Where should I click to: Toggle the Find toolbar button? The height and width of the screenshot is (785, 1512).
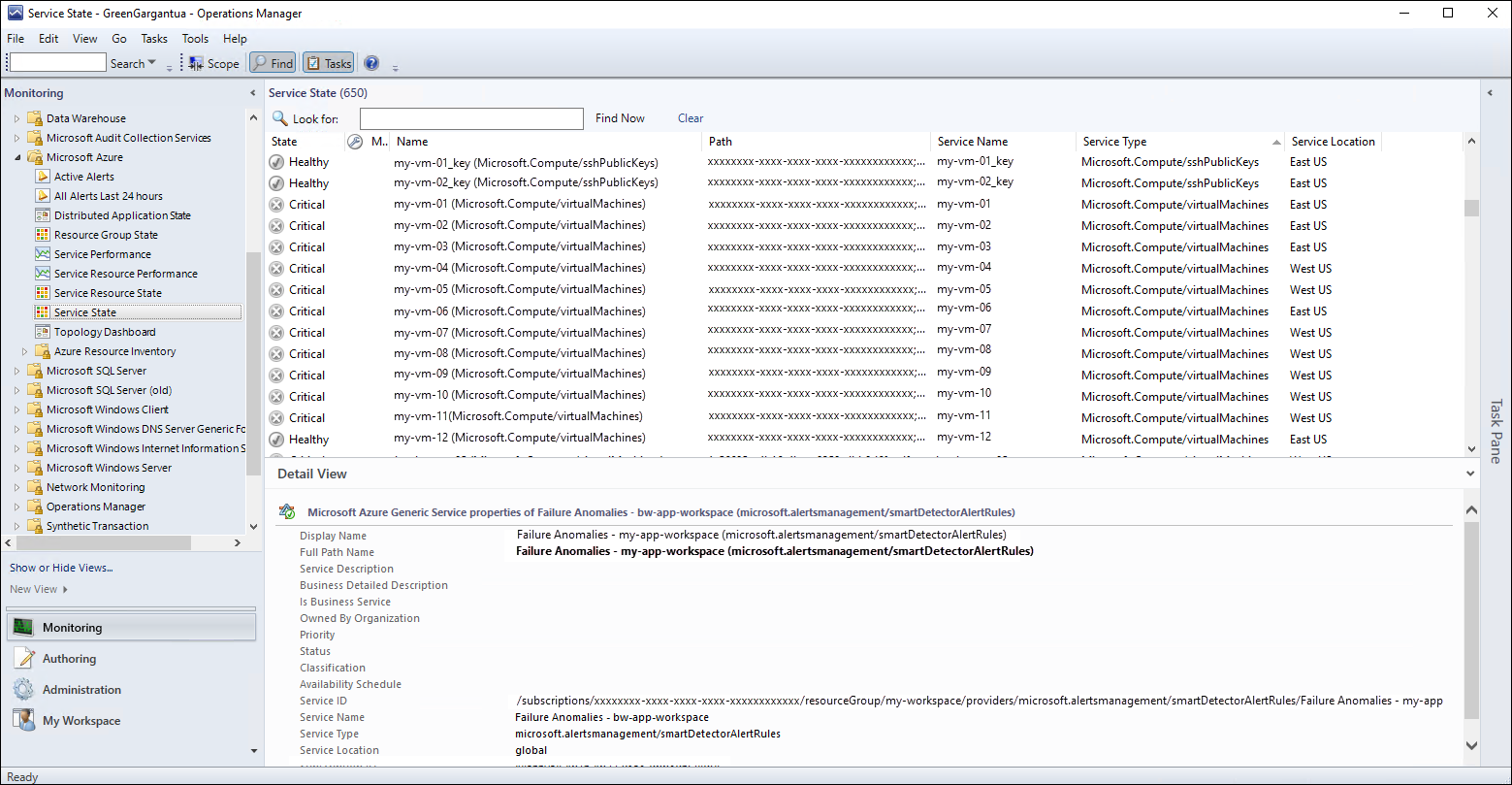click(273, 63)
